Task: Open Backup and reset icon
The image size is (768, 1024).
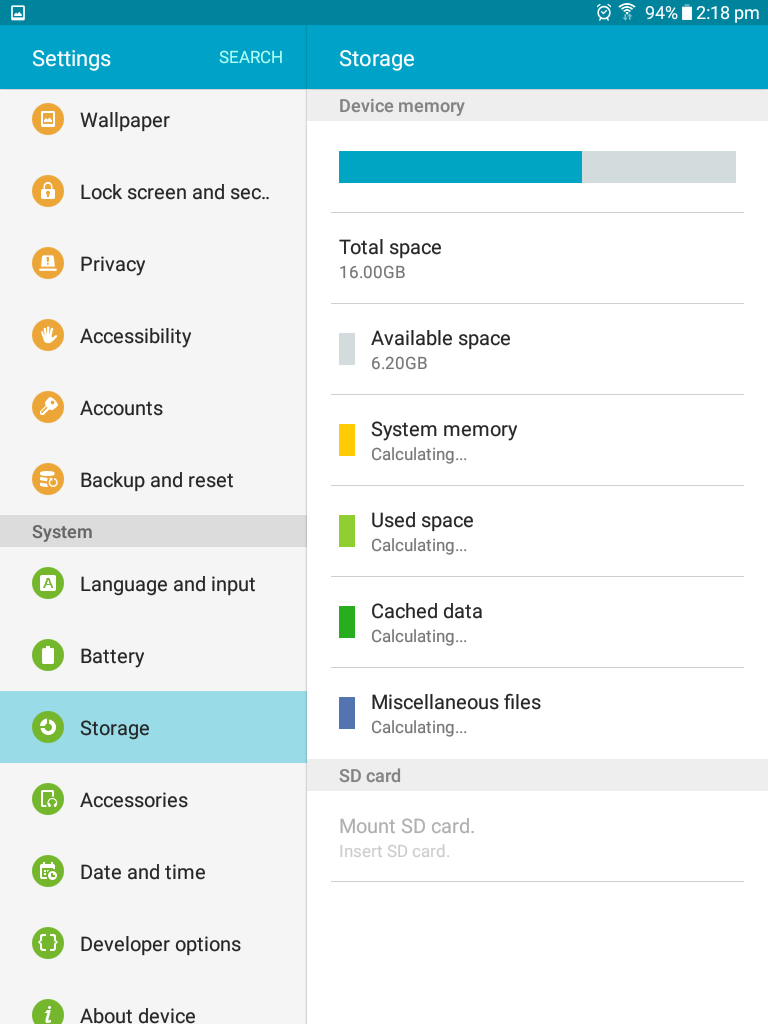Action: click(48, 479)
